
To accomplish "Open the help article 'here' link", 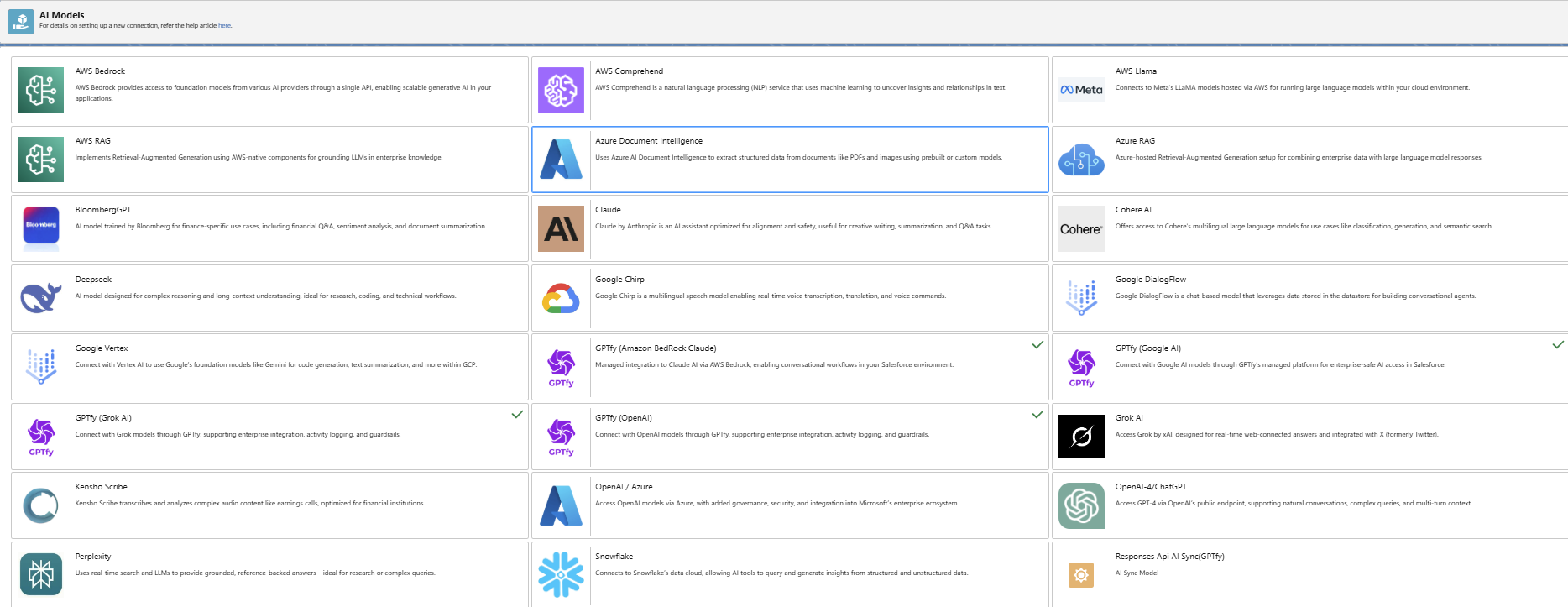I will click(224, 26).
